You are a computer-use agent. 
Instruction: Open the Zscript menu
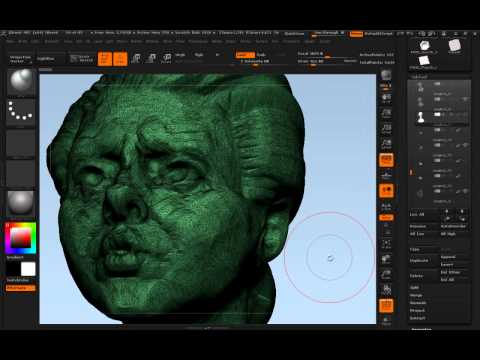[x=325, y=42]
